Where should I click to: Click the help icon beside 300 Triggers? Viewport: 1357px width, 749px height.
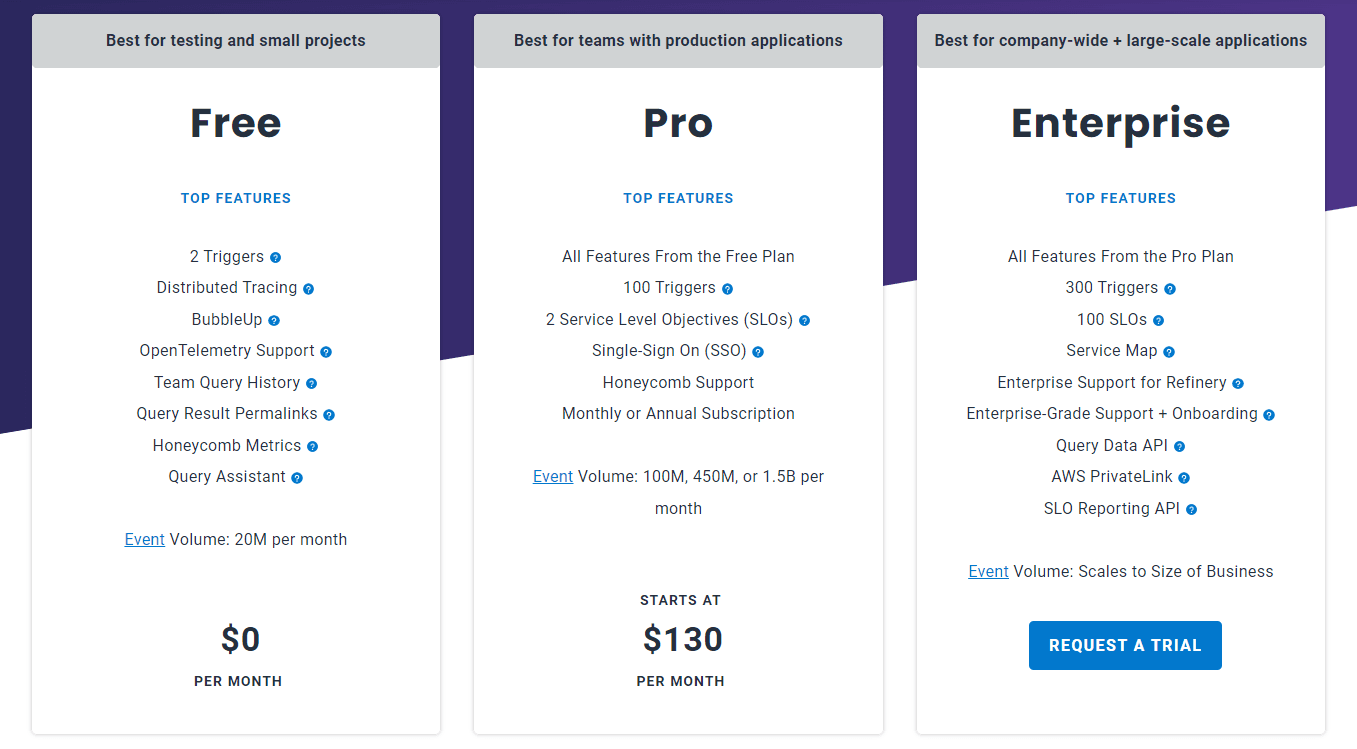click(x=1170, y=289)
